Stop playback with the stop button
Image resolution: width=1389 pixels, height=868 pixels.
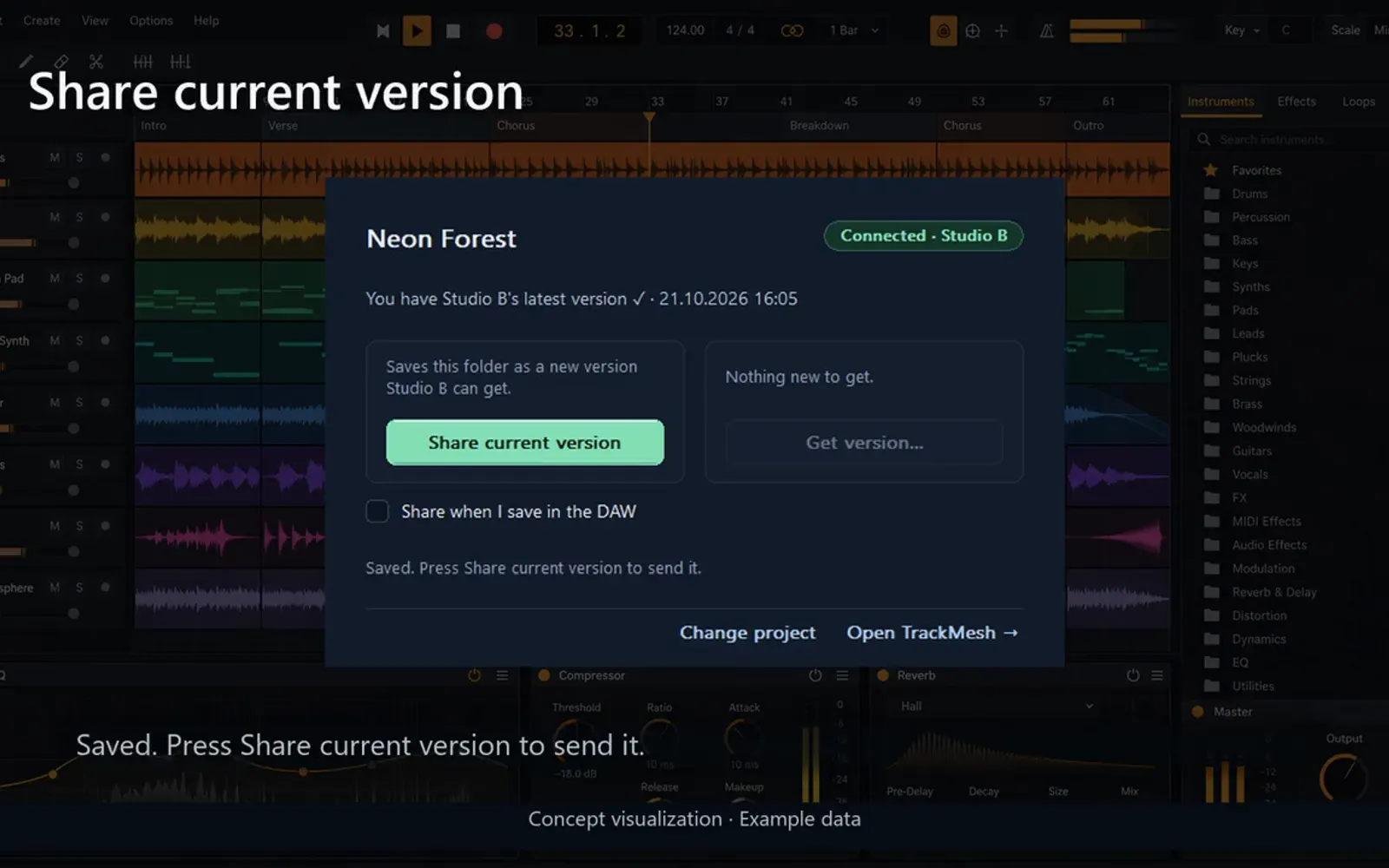(453, 31)
